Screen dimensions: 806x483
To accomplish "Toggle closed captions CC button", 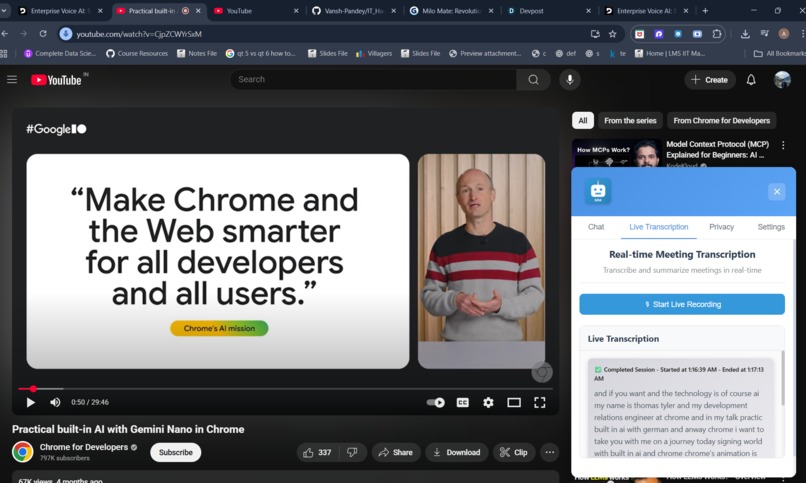I will click(x=463, y=402).
